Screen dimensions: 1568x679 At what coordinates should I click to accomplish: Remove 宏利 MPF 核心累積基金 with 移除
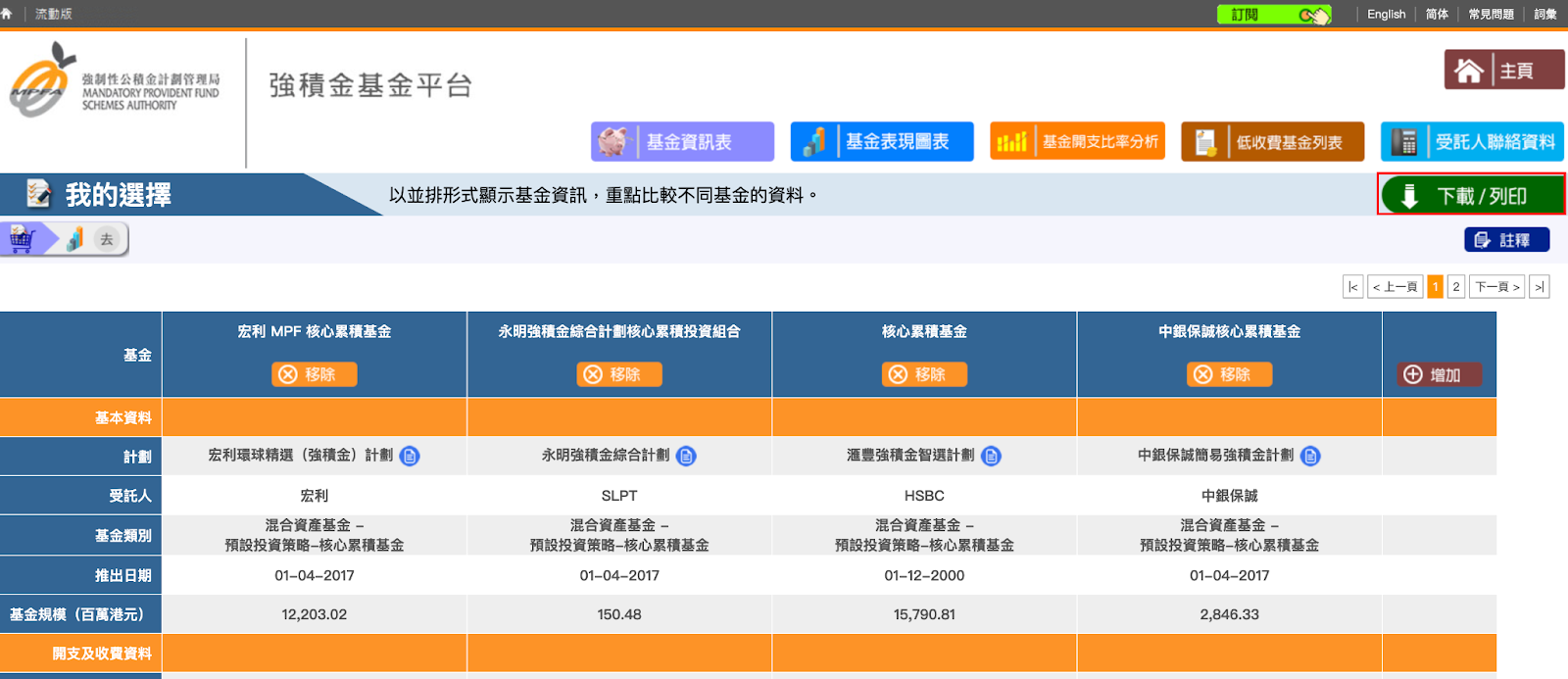(x=315, y=374)
